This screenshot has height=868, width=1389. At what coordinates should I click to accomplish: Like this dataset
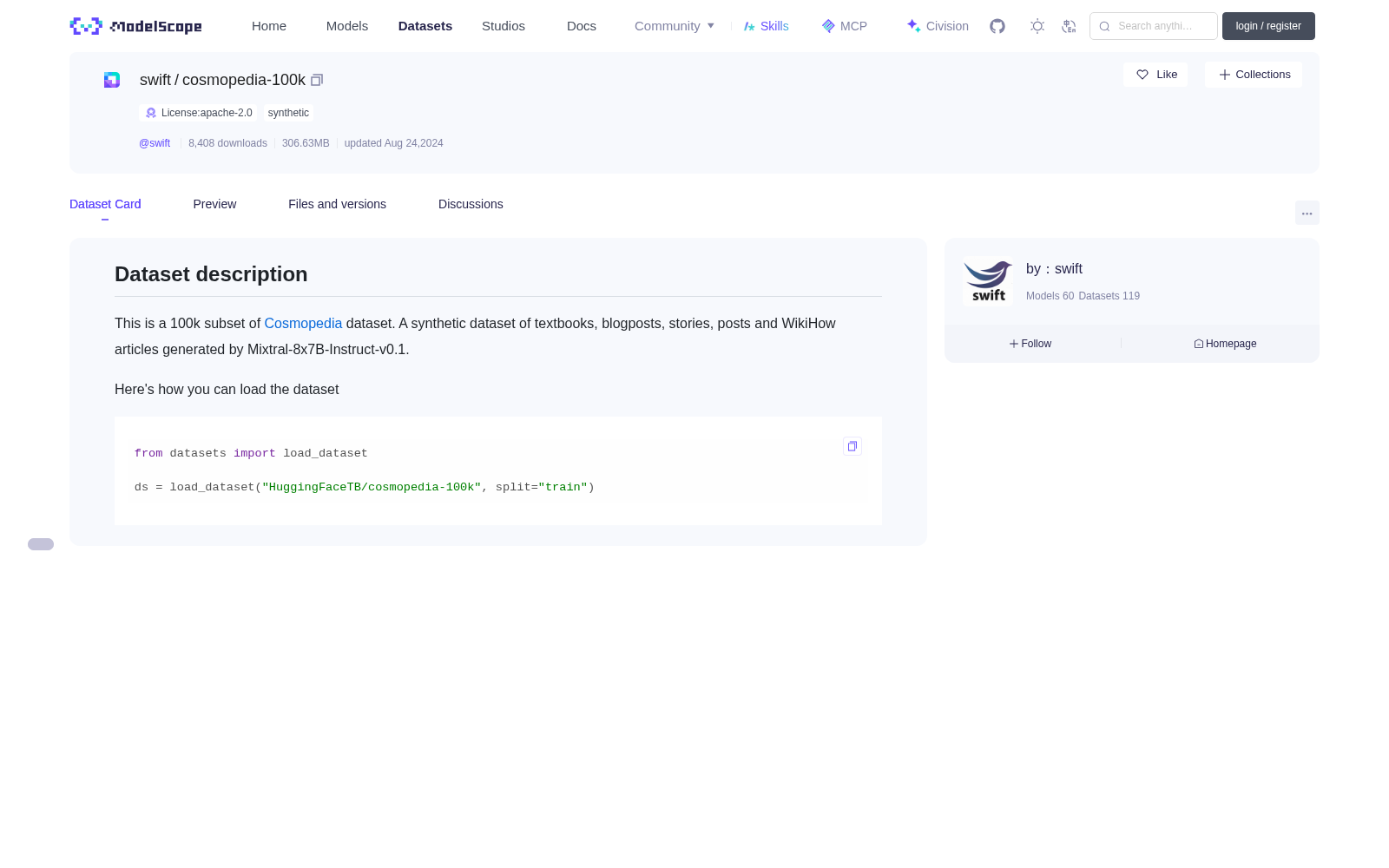(1155, 75)
